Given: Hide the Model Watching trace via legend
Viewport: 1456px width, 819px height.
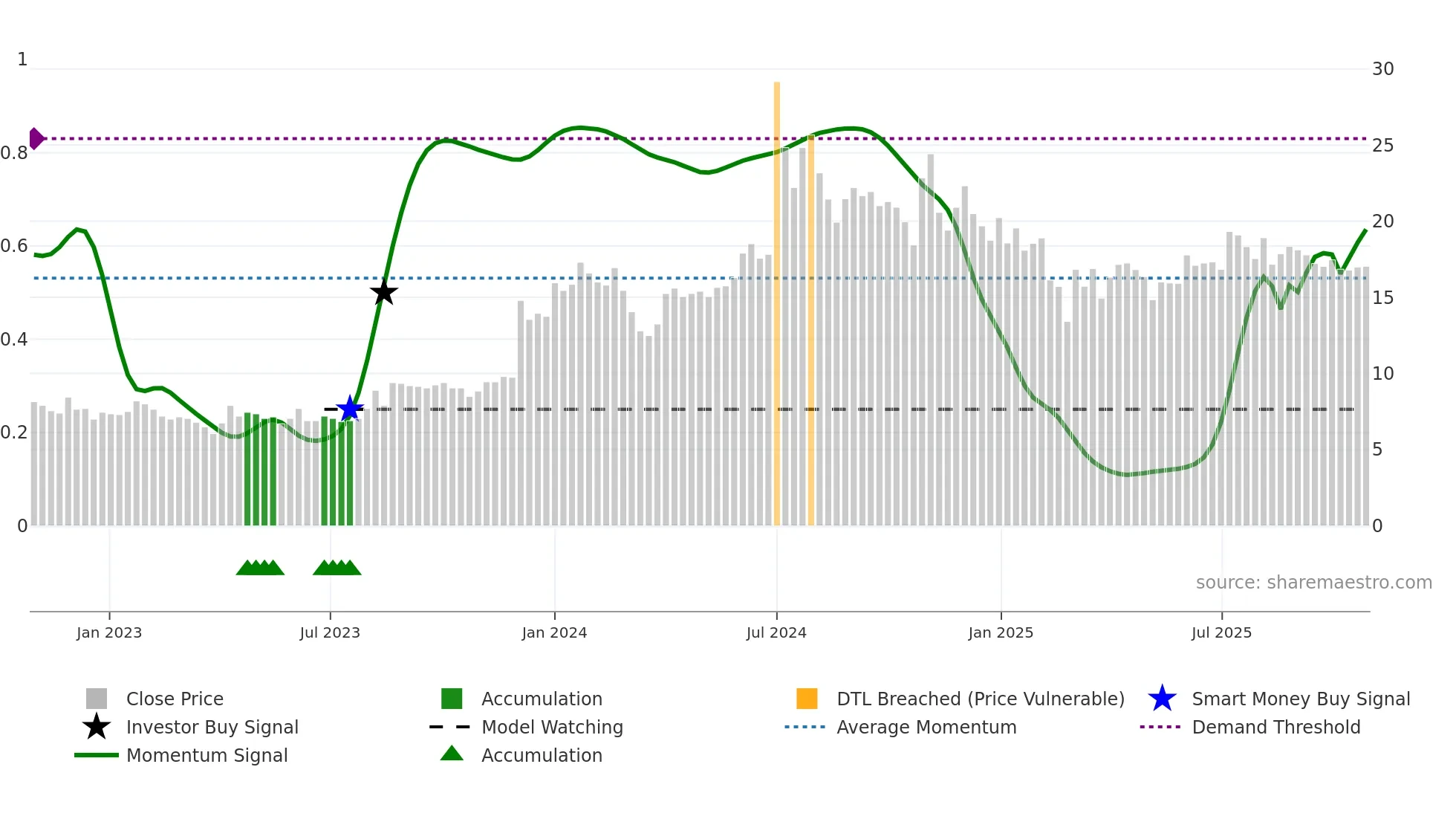Looking at the screenshot, I should coord(552,727).
